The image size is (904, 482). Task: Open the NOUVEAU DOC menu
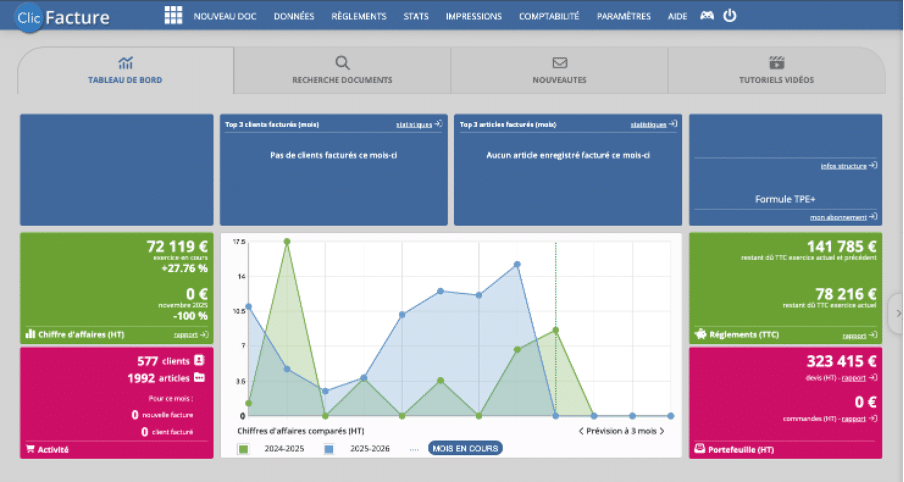[x=225, y=16]
